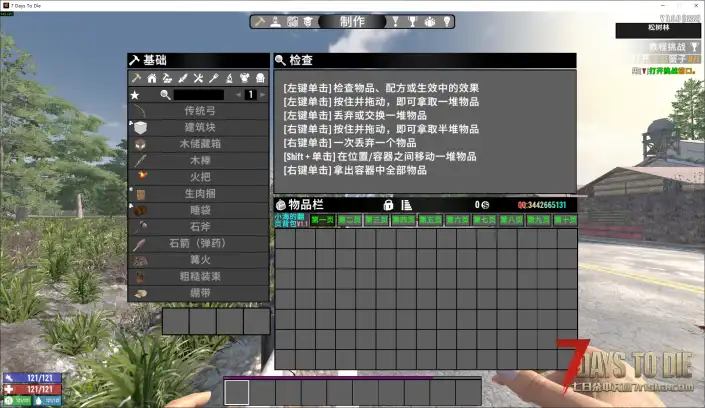Click the 检查 panel magnifier icon
This screenshot has height=408, width=705.
[280, 60]
